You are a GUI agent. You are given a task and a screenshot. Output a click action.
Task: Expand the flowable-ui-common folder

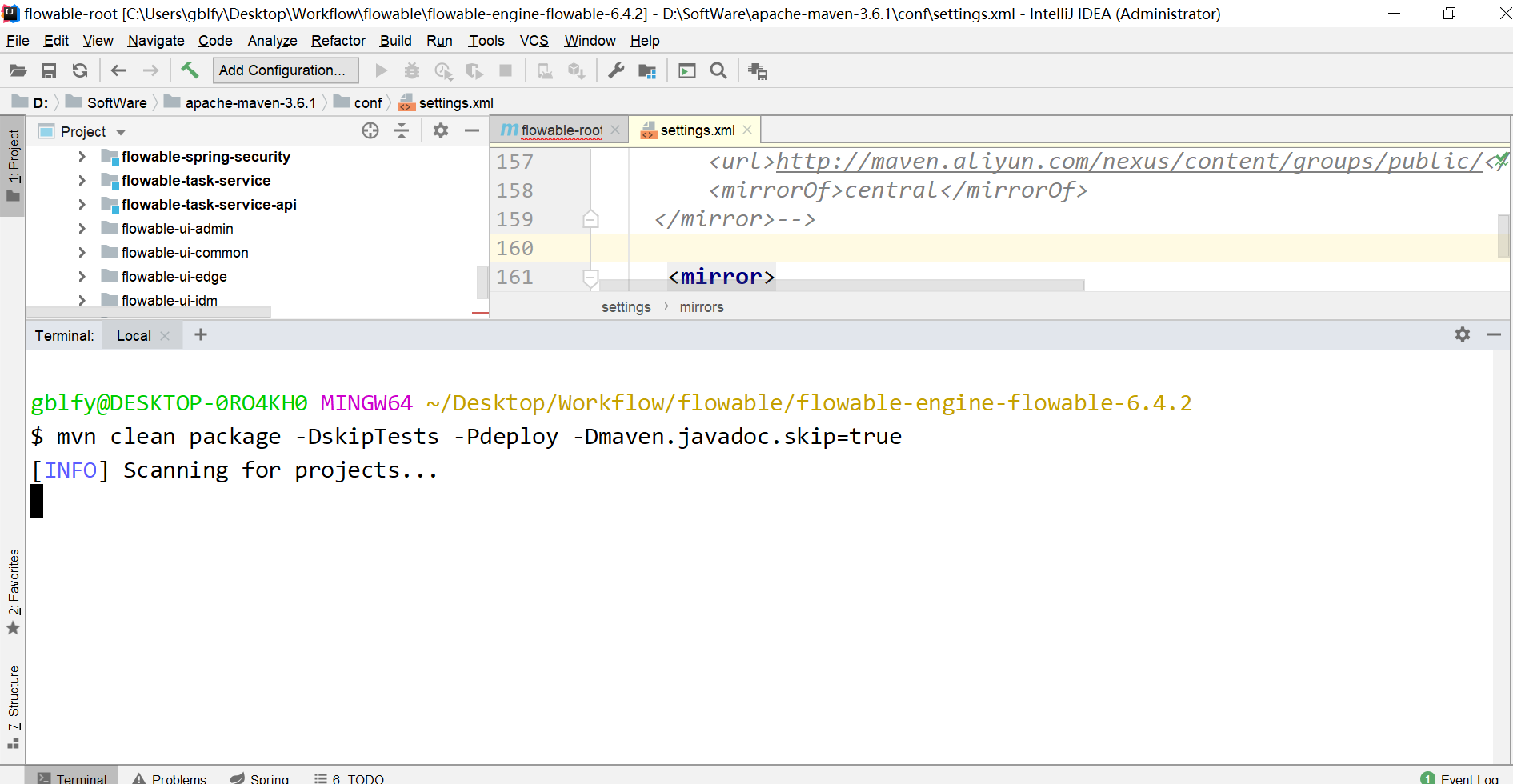82,253
